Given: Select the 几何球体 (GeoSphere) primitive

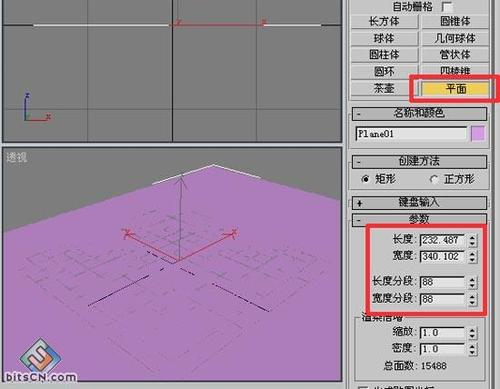Looking at the screenshot, I should tap(455, 38).
